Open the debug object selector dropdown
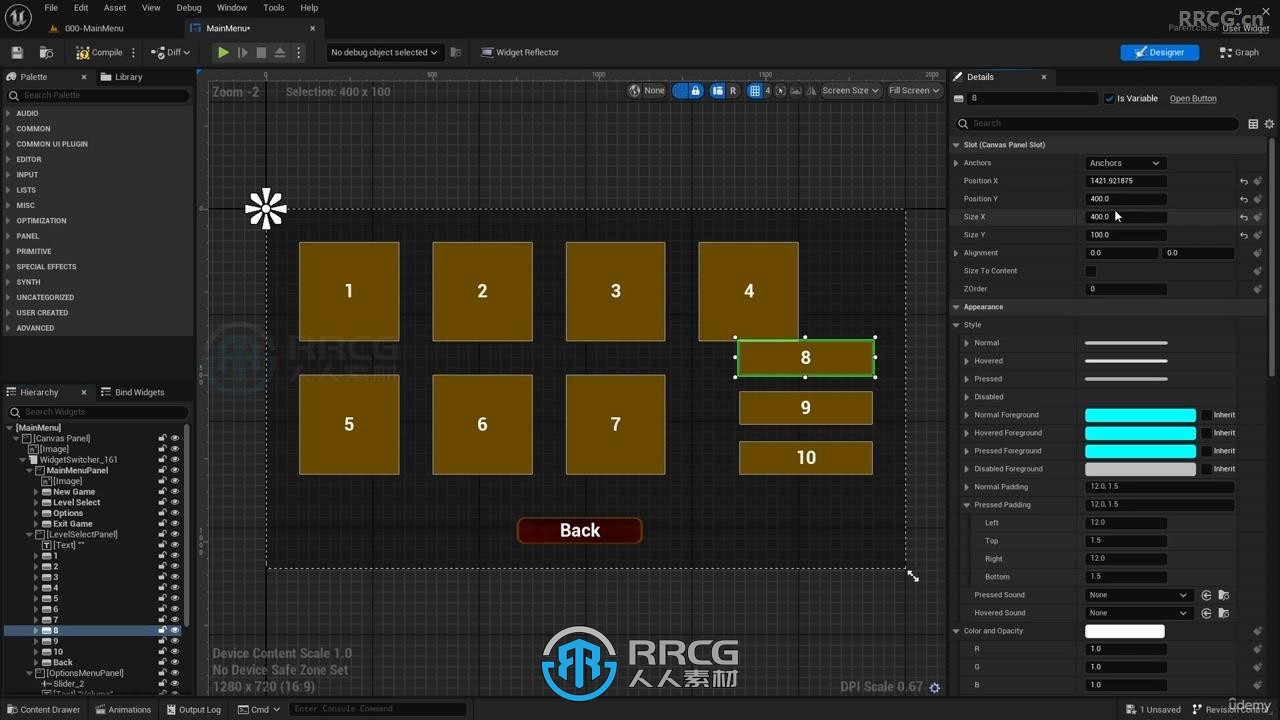1280x720 pixels. point(384,52)
